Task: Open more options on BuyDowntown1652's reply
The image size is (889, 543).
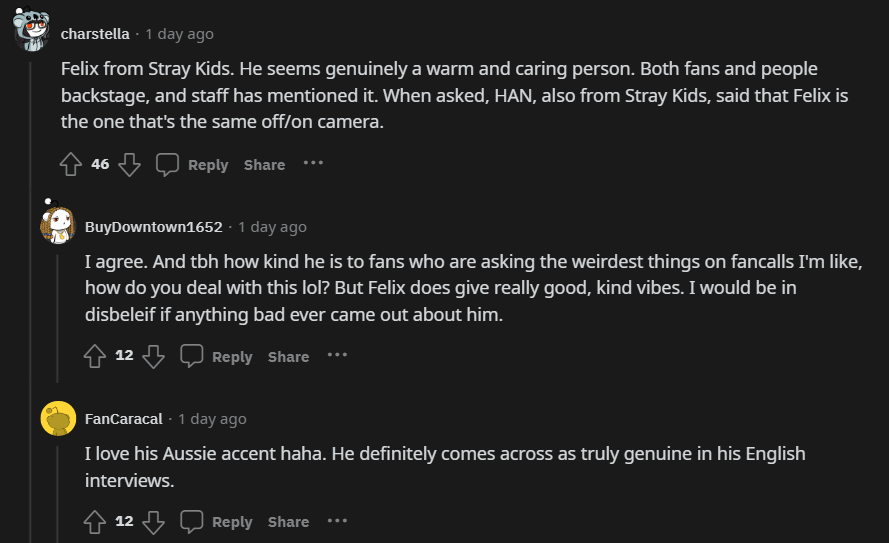Action: coord(337,355)
